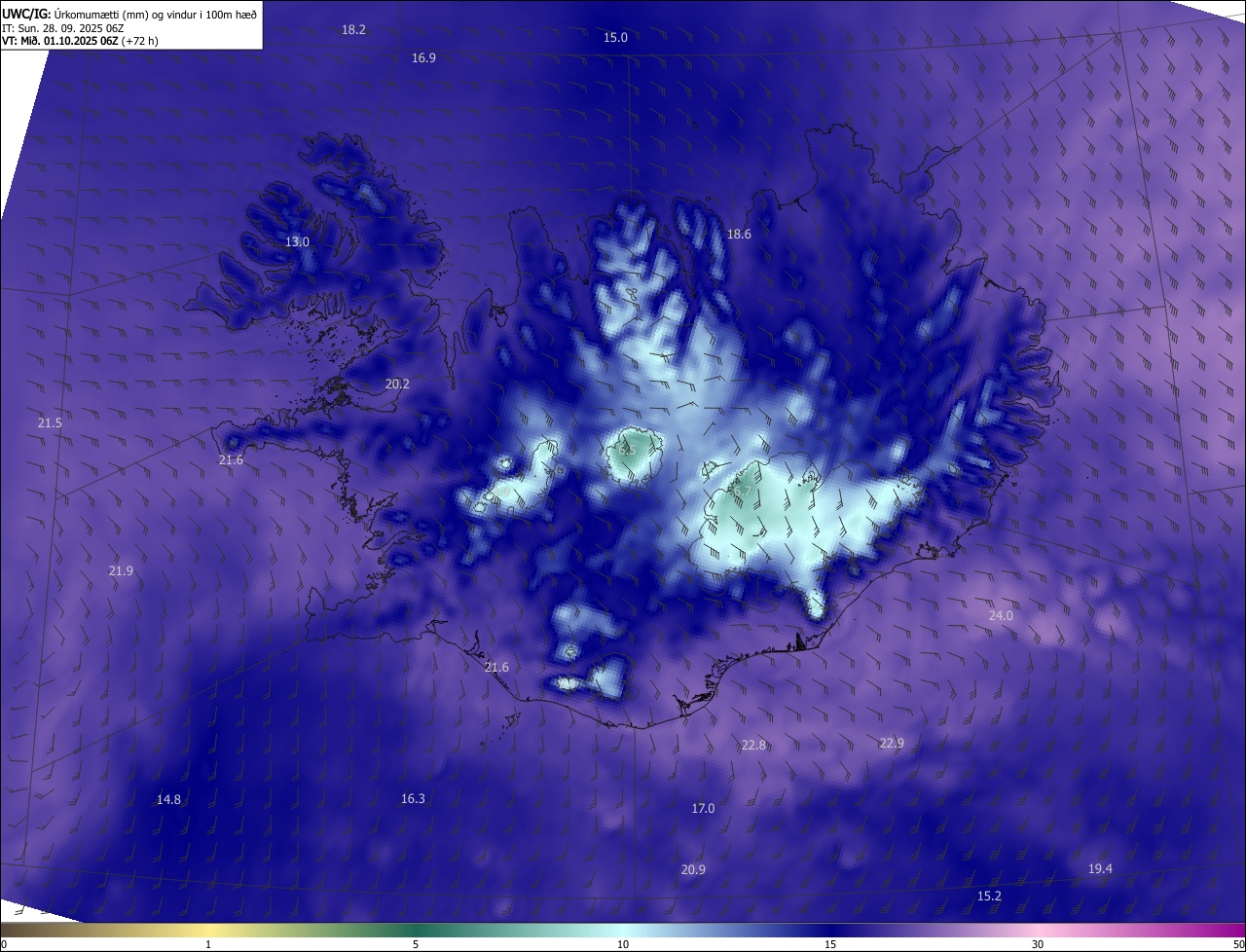Click the color scale tick label 30
Image resolution: width=1246 pixels, height=952 pixels.
tap(1038, 945)
